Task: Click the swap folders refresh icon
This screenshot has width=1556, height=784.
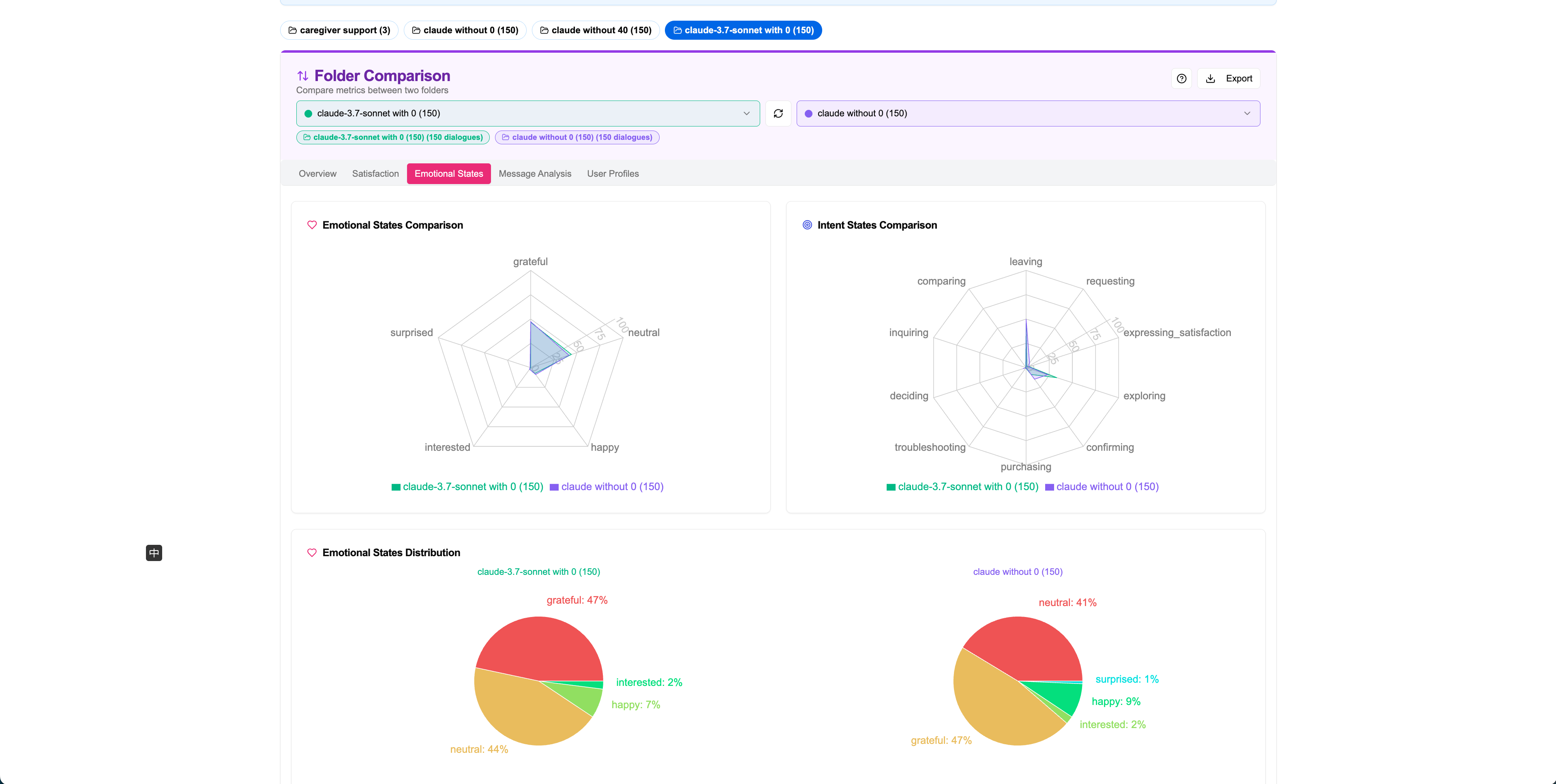Action: click(x=778, y=114)
